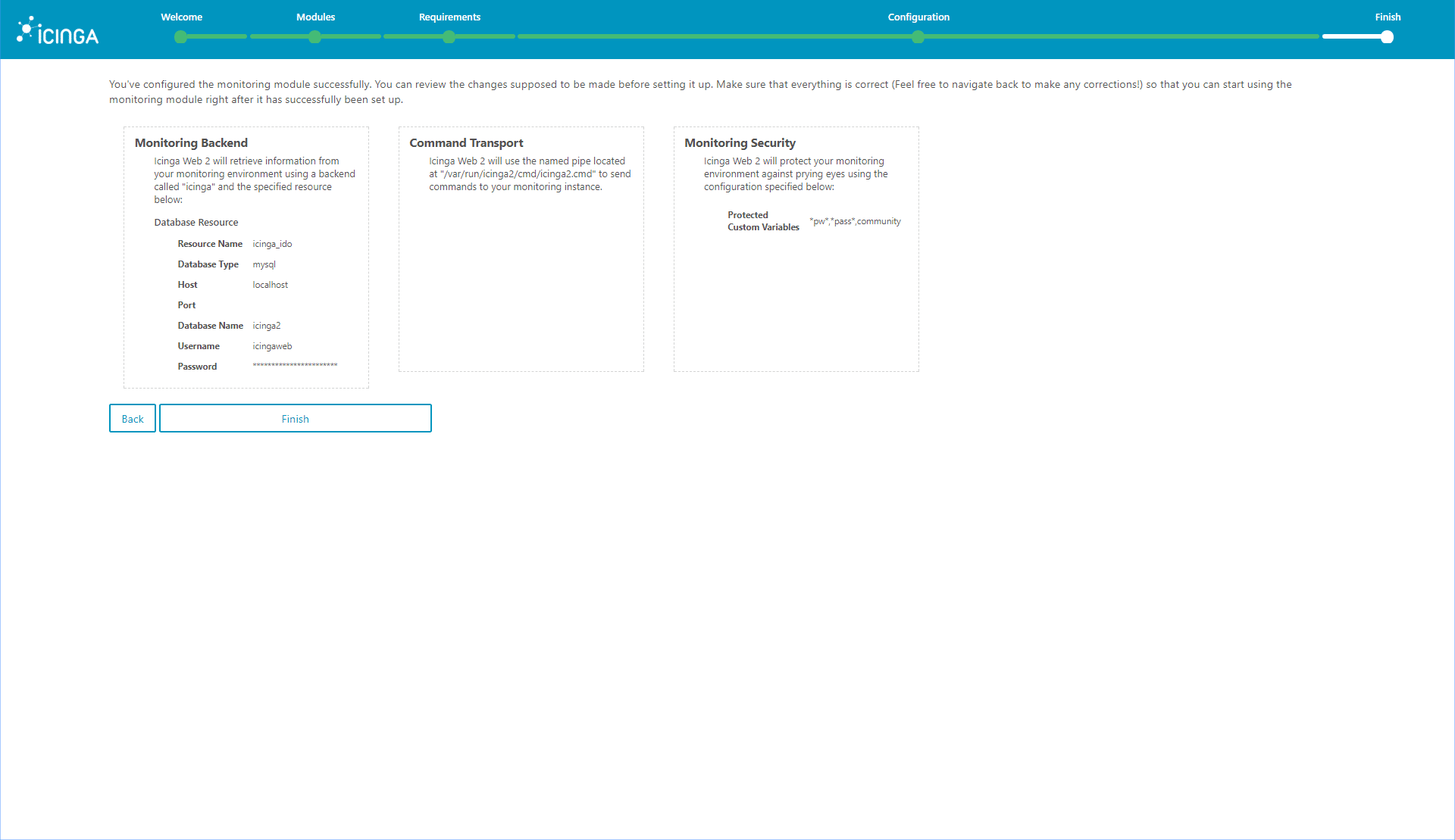The image size is (1455, 840).
Task: Click database type value mysql
Action: point(264,264)
